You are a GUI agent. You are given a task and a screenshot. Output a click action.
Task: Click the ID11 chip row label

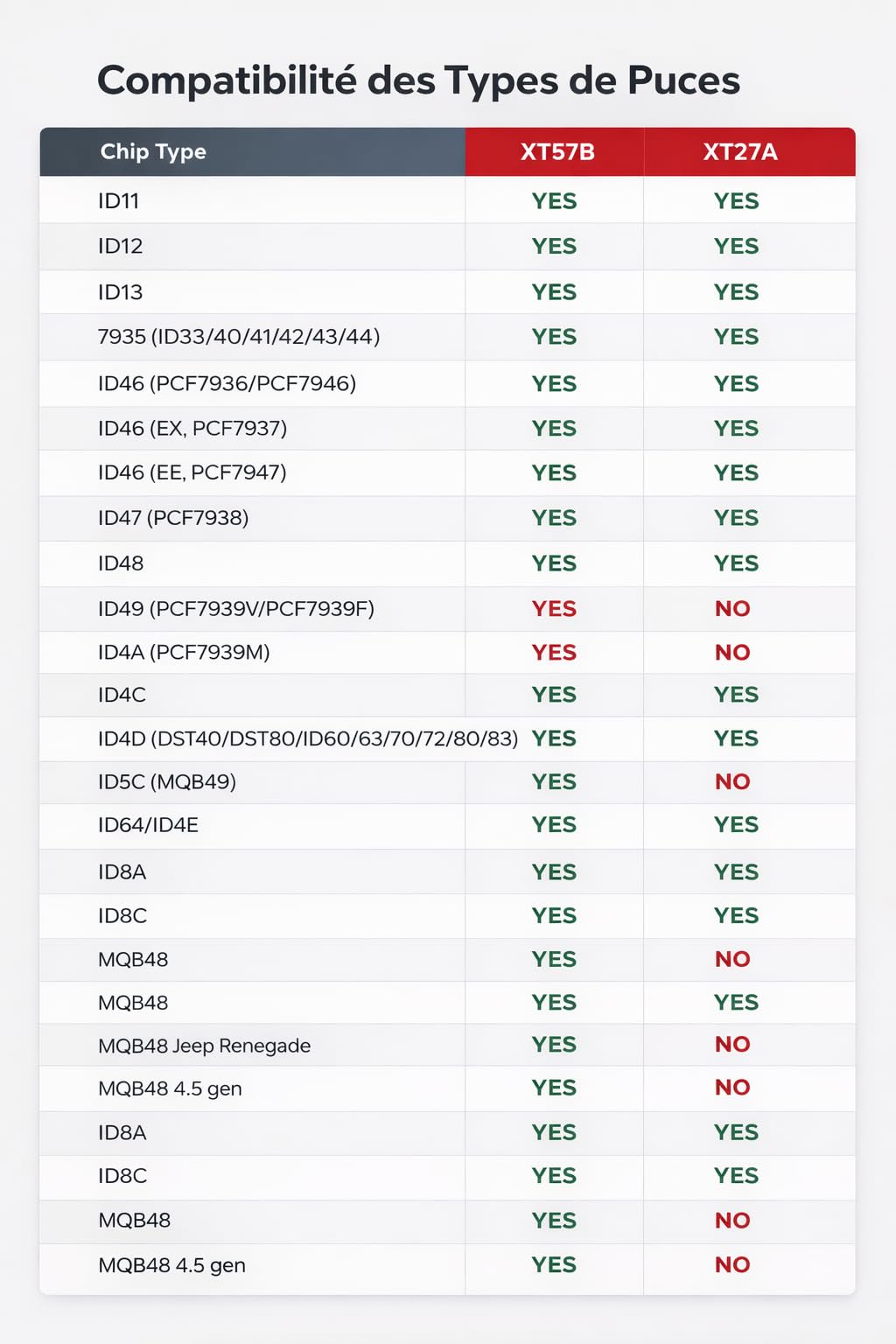pyautogui.click(x=119, y=200)
